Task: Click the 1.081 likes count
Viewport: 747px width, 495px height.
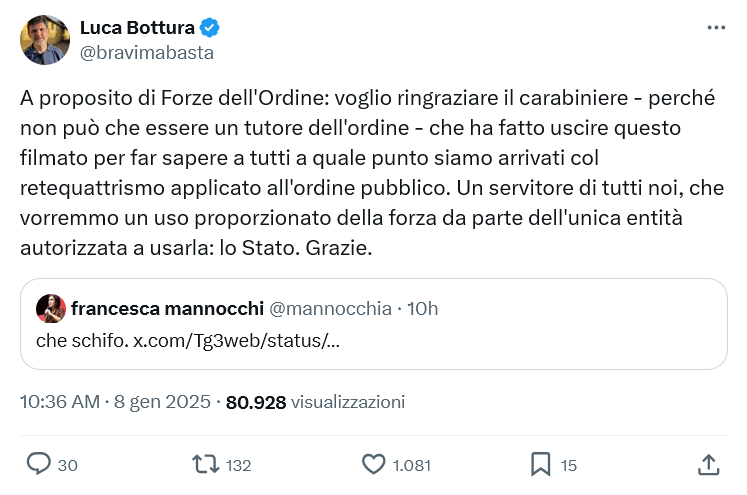Action: click(x=411, y=465)
